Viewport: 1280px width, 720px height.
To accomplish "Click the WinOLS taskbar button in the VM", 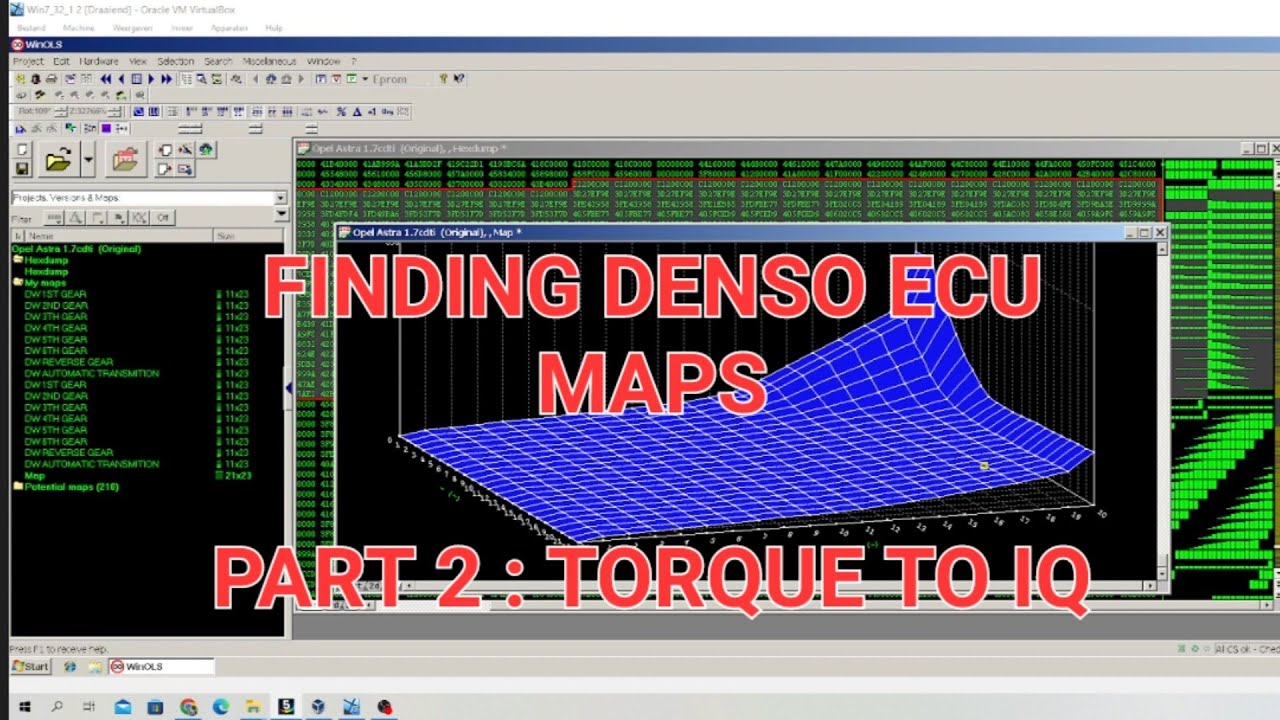I will (160, 666).
